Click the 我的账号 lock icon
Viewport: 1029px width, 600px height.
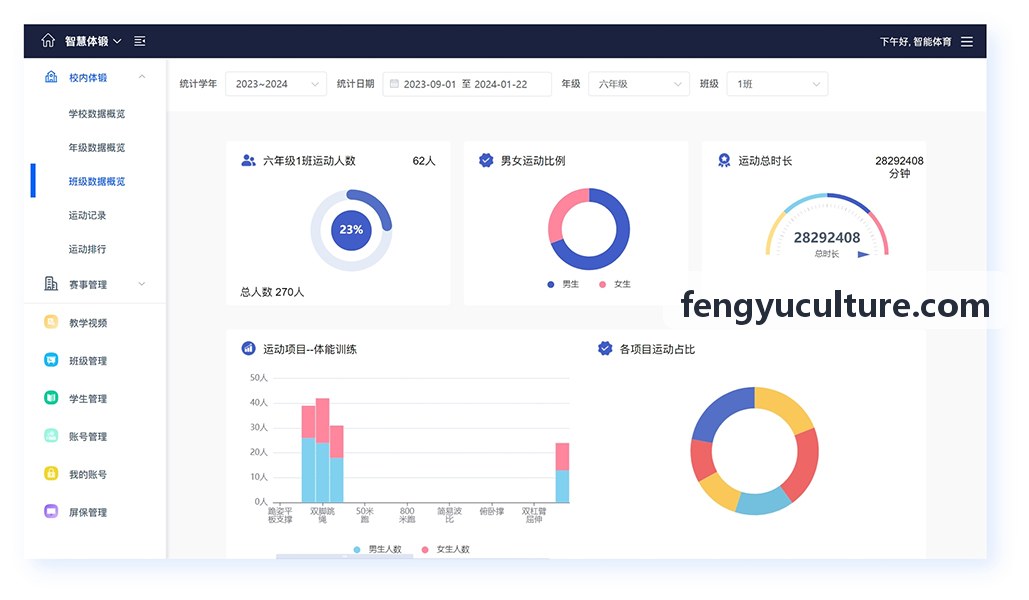coord(51,473)
